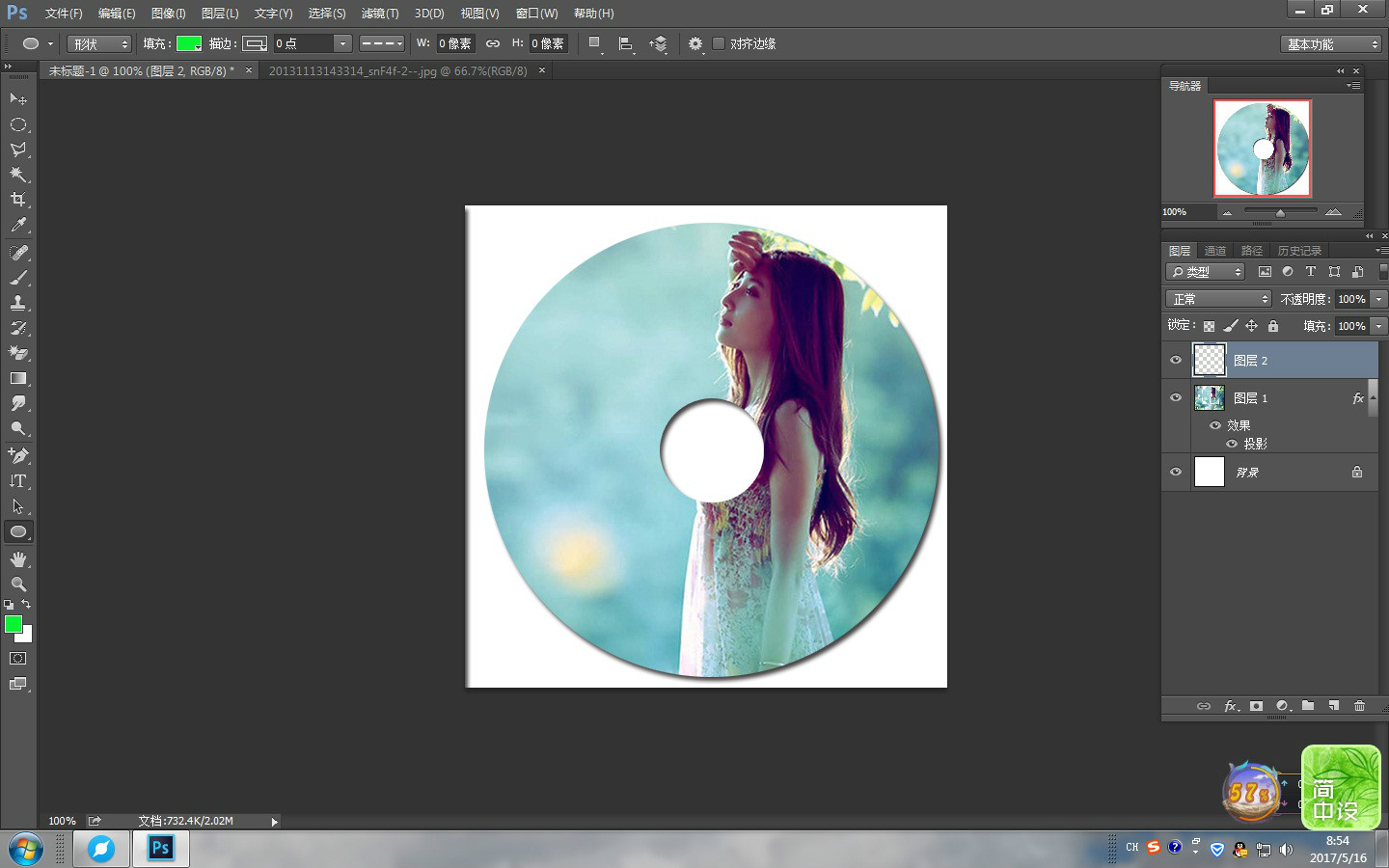Select the Crop tool
This screenshot has width=1389, height=868.
[17, 200]
